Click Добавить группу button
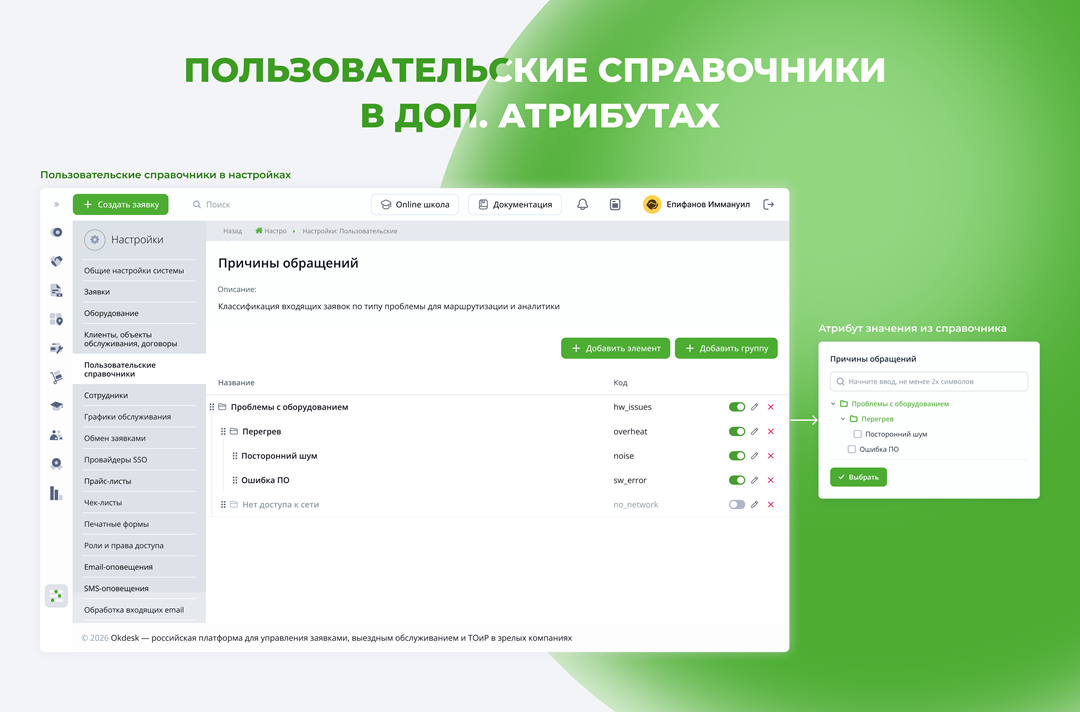The image size is (1080, 712). 726,348
